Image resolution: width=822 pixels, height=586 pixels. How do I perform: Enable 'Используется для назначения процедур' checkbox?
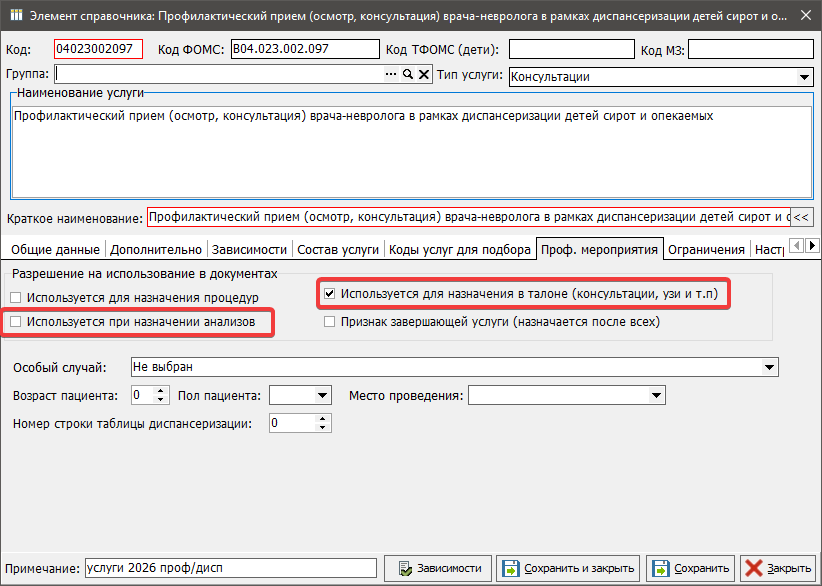coord(16,298)
